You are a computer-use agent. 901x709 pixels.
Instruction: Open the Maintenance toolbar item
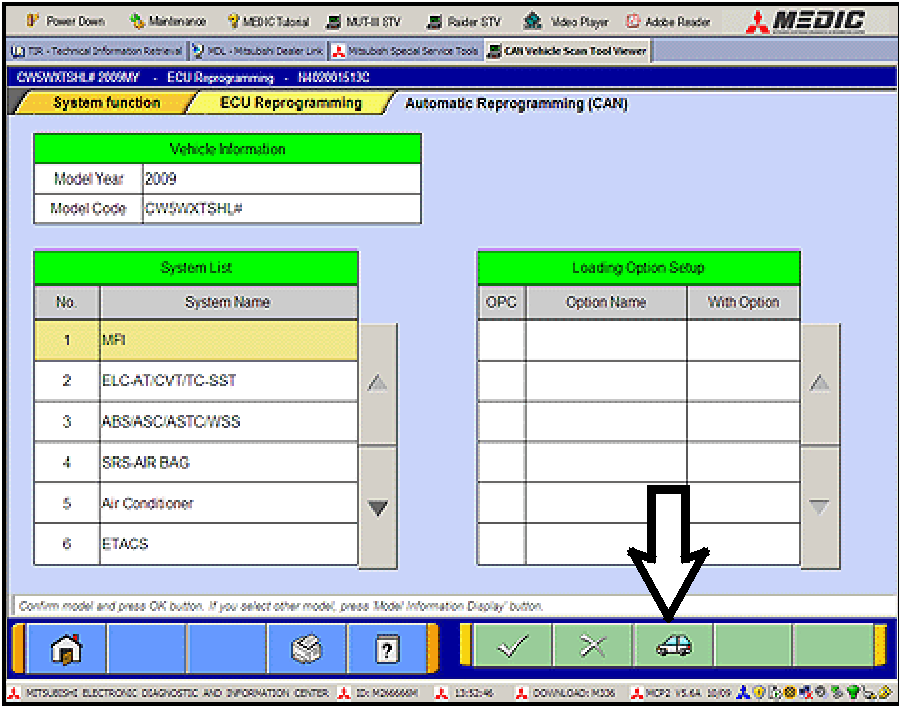click(168, 21)
